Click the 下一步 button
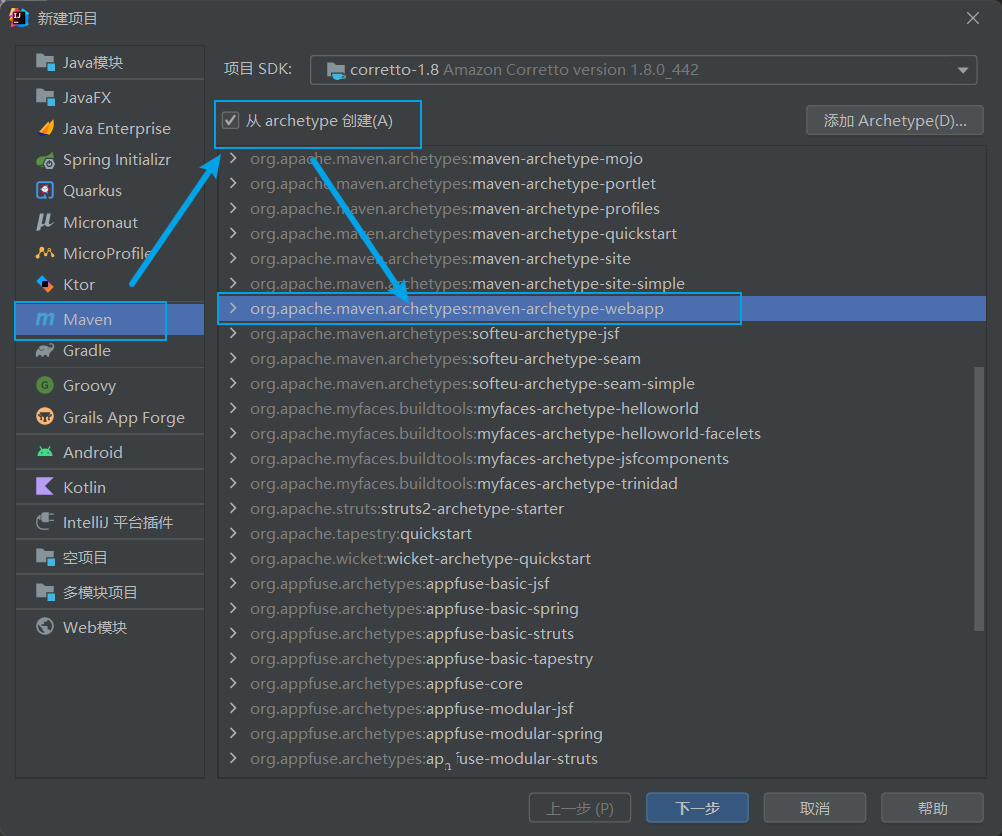The height and width of the screenshot is (836, 1002). pos(697,808)
